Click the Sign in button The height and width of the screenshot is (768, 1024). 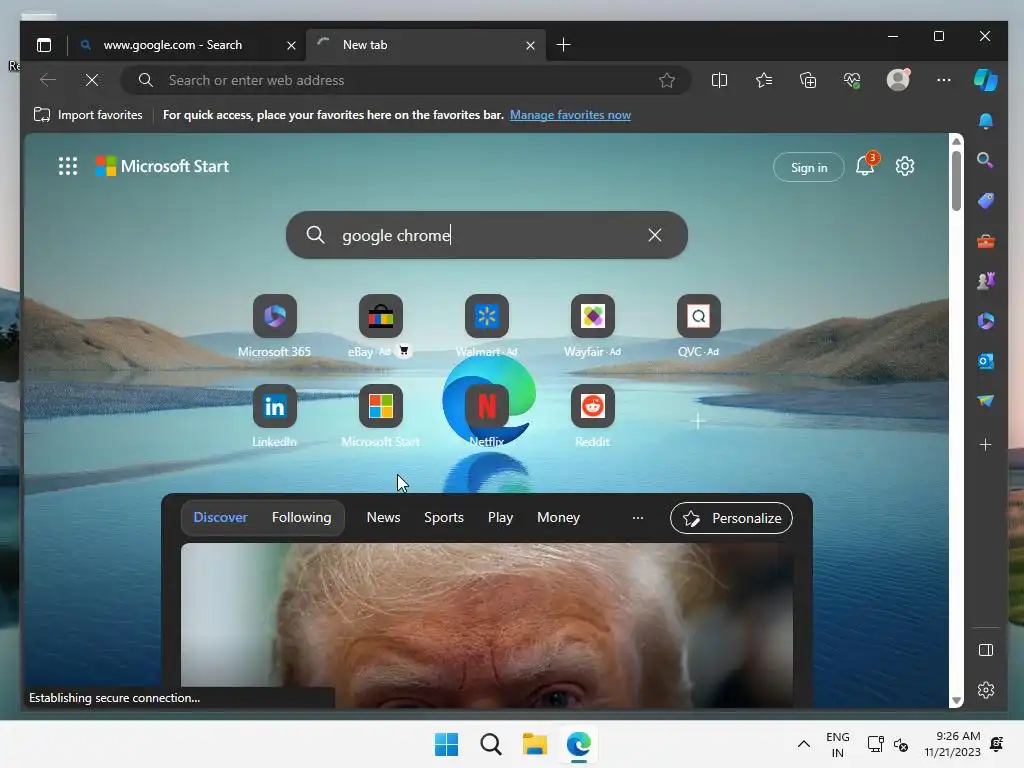coord(808,167)
